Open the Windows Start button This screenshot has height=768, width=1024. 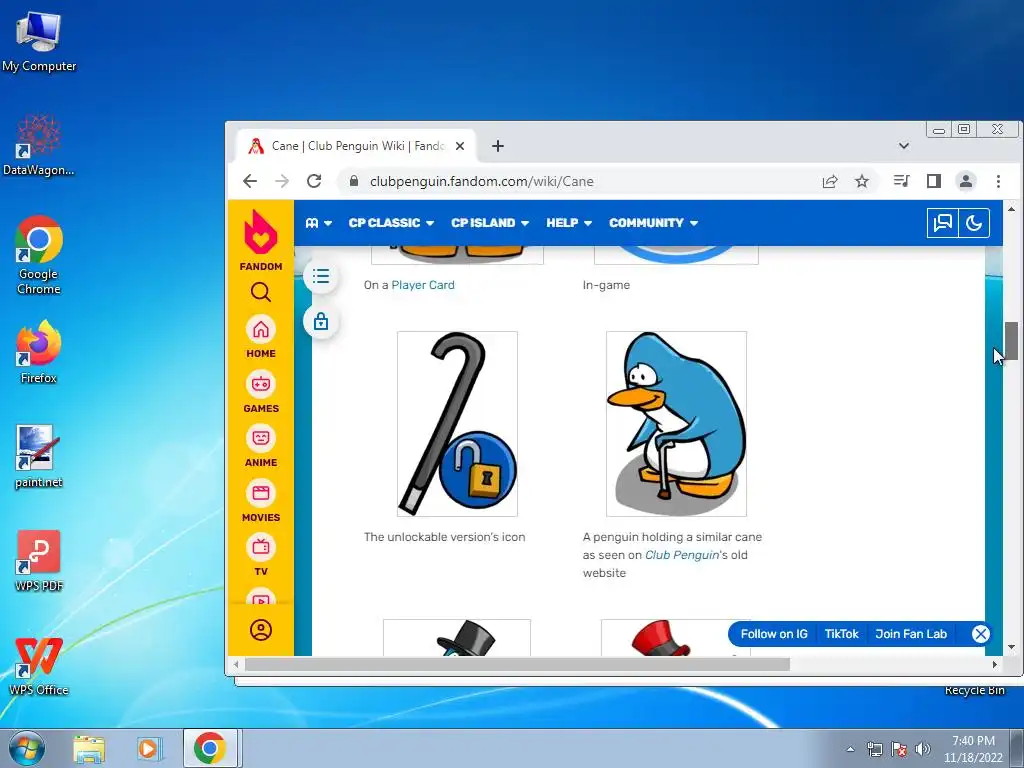point(27,748)
